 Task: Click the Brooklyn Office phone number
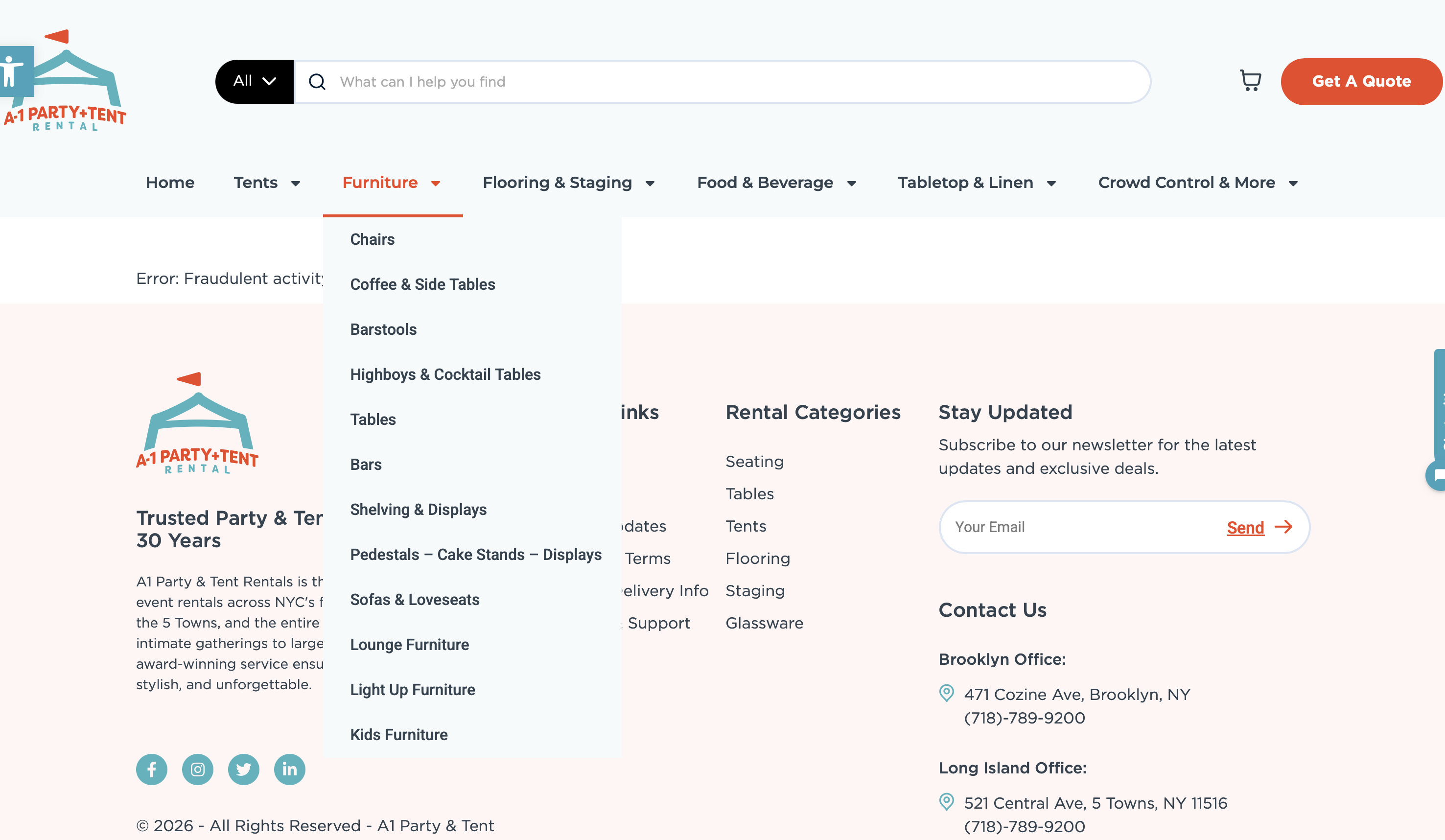[1024, 718]
